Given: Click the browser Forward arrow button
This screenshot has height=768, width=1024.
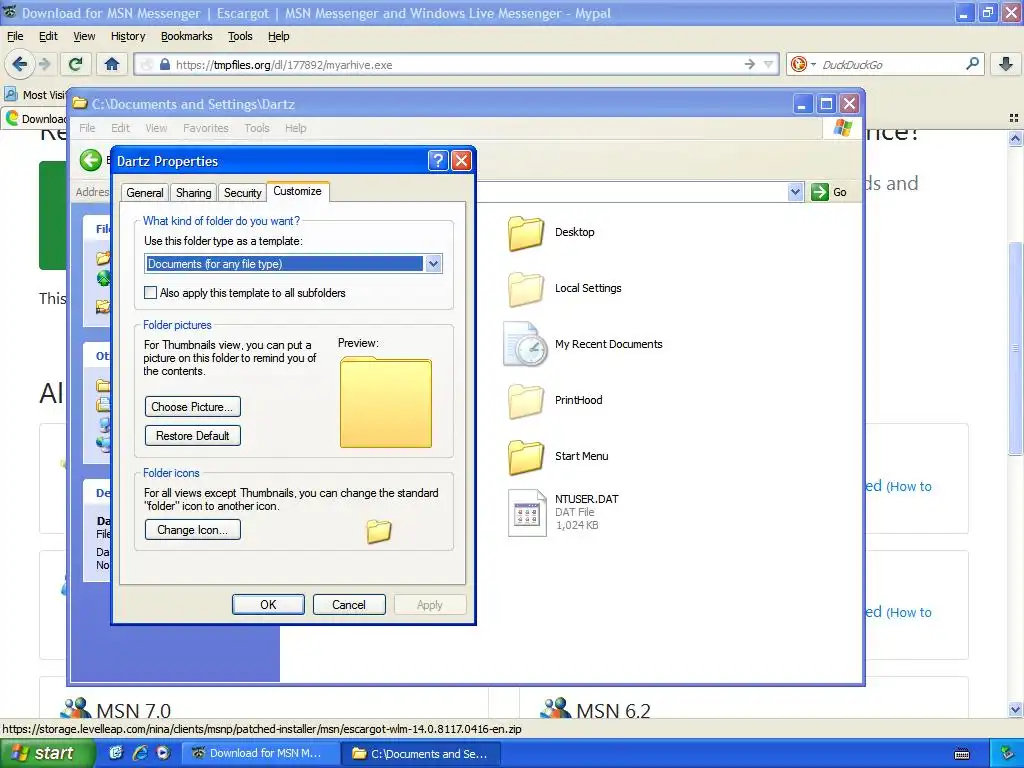Looking at the screenshot, I should pos(44,64).
